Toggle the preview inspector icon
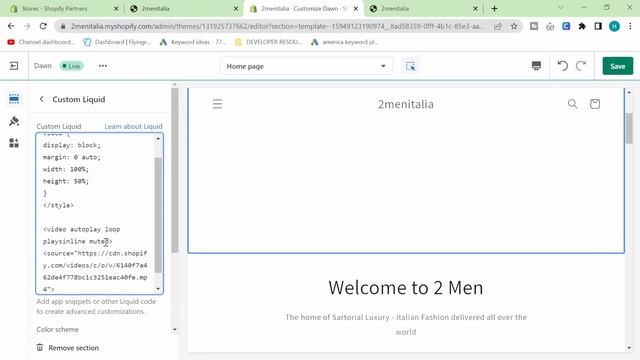Screen dimensions: 640x360 pyautogui.click(x=410, y=66)
